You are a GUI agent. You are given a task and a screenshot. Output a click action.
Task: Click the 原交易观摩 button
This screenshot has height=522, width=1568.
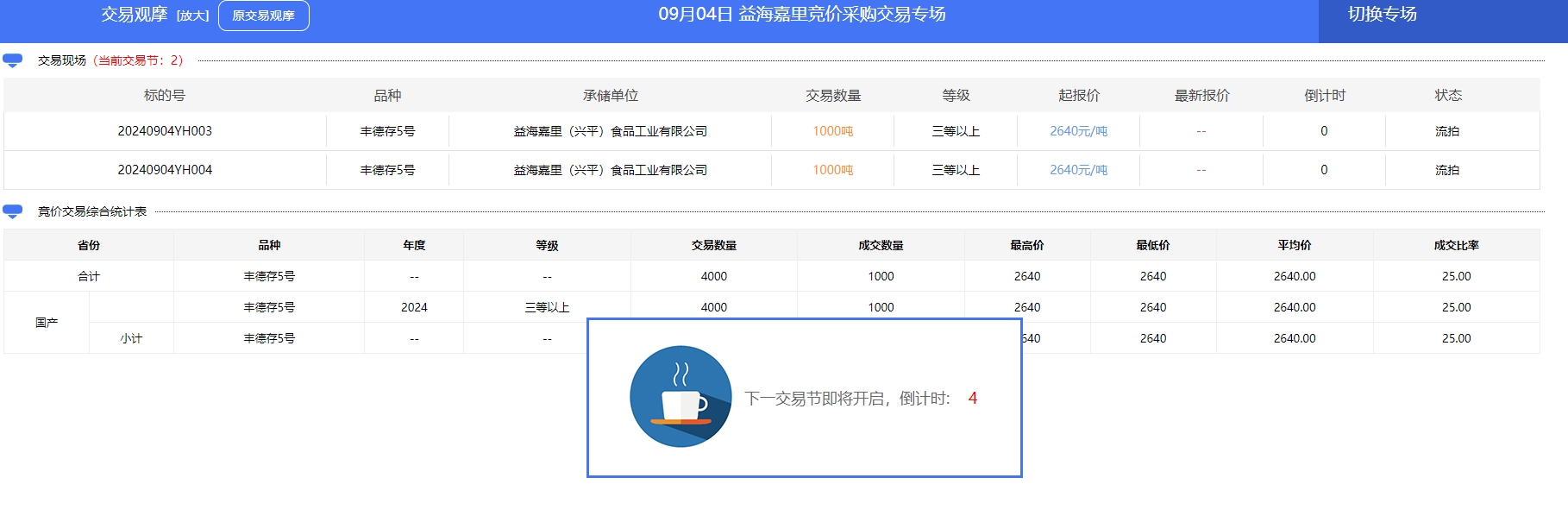[x=264, y=16]
